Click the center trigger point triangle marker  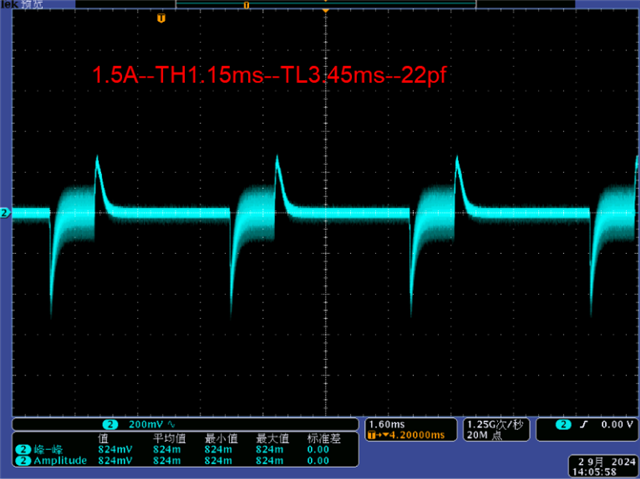(325, 10)
